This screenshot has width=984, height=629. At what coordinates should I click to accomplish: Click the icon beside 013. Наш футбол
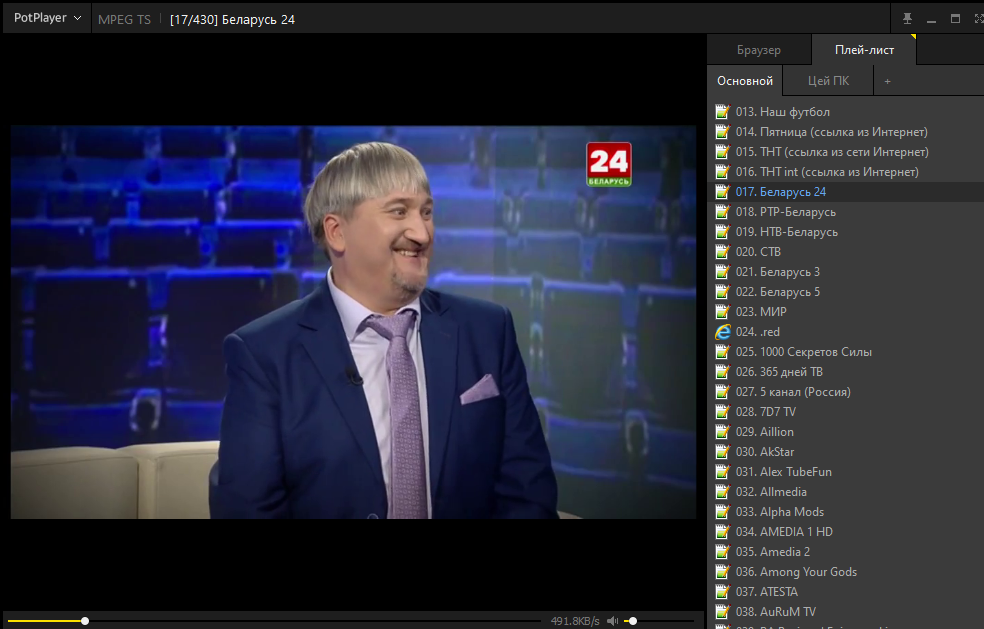coord(723,112)
